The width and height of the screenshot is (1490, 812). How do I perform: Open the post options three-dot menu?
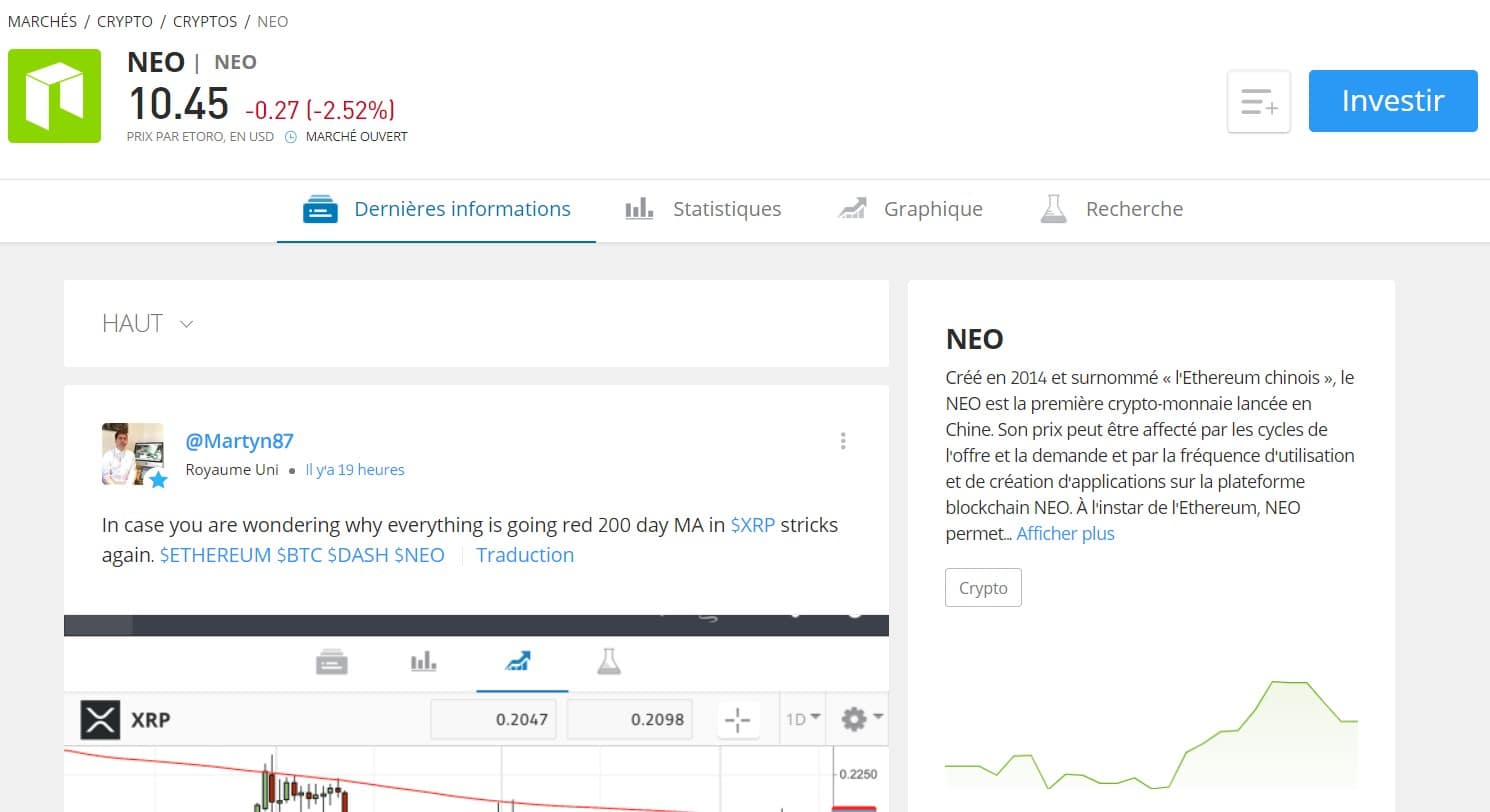[843, 441]
